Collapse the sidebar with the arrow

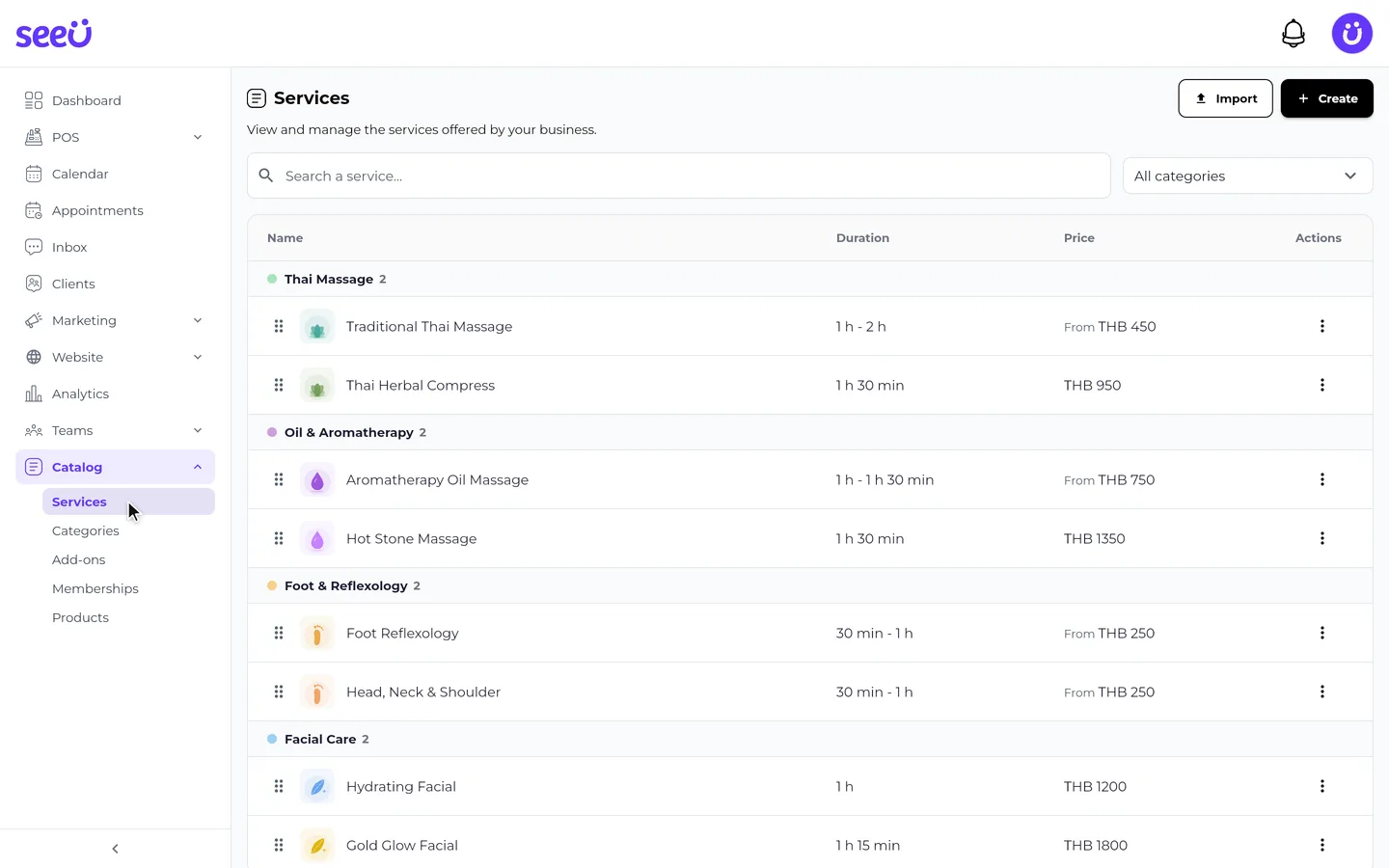coord(115,849)
